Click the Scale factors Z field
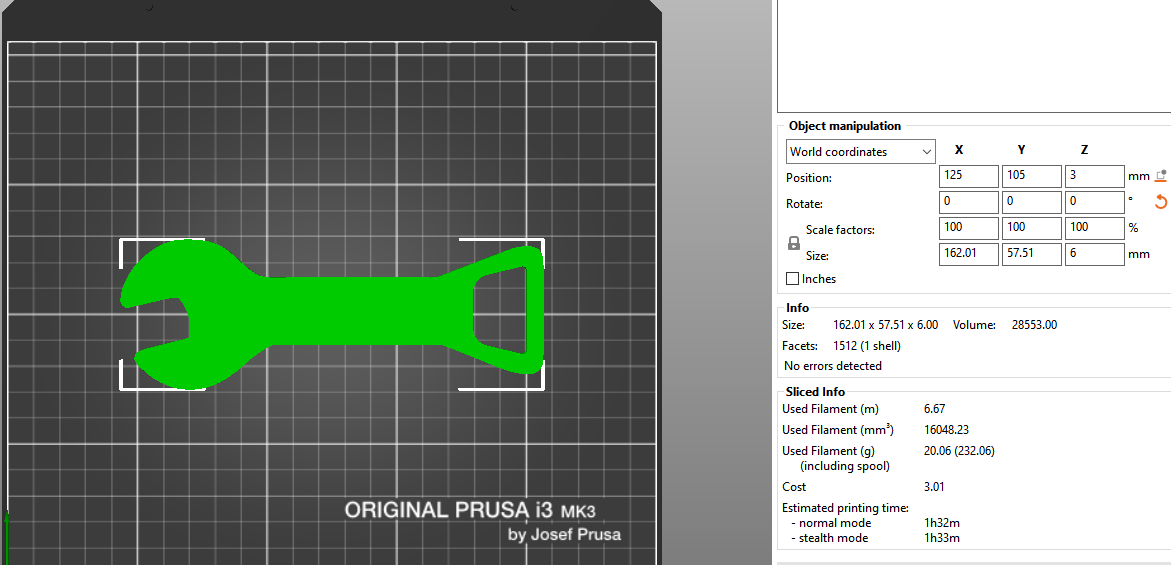Viewport: 1171px width, 565px height. click(x=1094, y=229)
